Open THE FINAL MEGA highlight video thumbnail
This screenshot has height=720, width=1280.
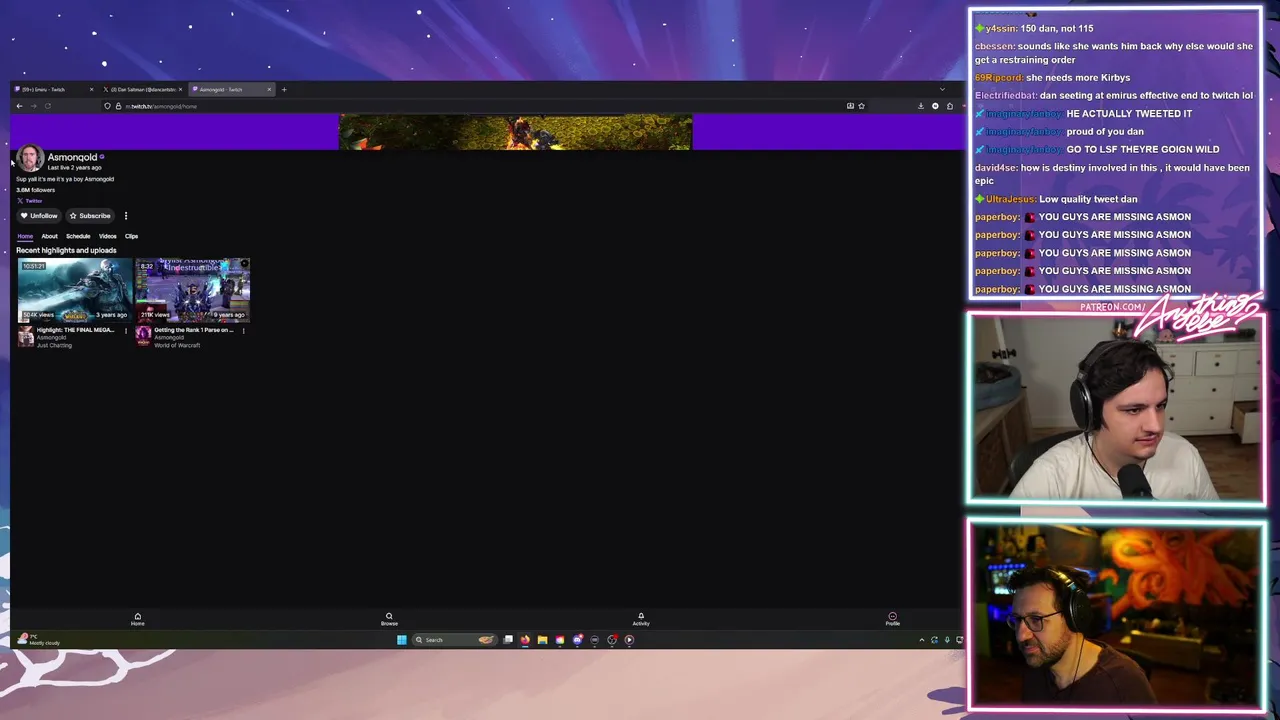click(x=75, y=290)
